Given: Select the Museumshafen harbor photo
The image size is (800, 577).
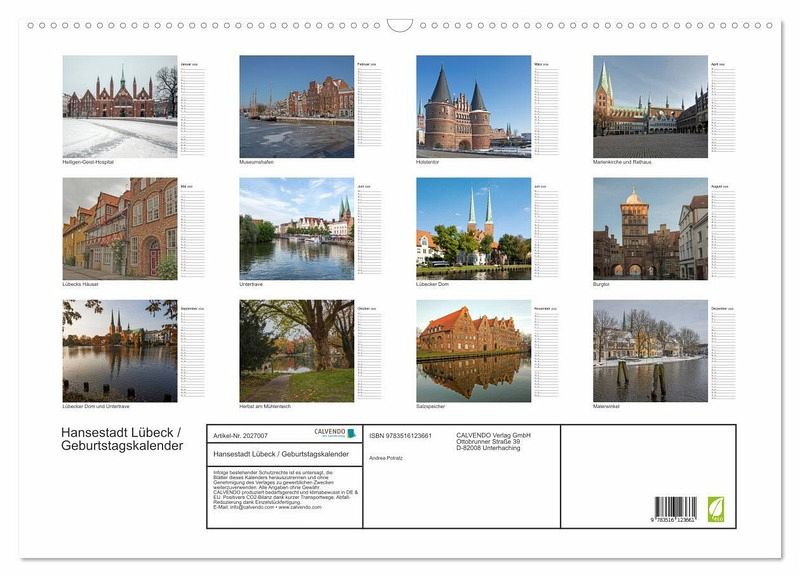Looking at the screenshot, I should 296,106.
